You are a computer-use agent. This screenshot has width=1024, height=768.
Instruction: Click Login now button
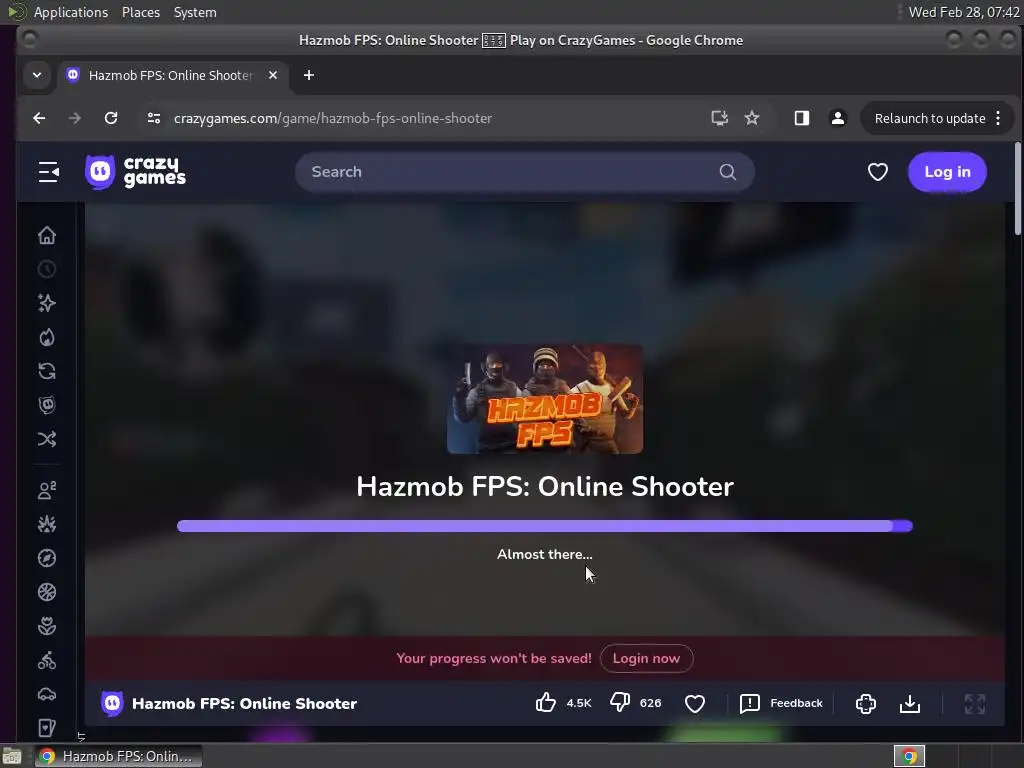(x=647, y=658)
